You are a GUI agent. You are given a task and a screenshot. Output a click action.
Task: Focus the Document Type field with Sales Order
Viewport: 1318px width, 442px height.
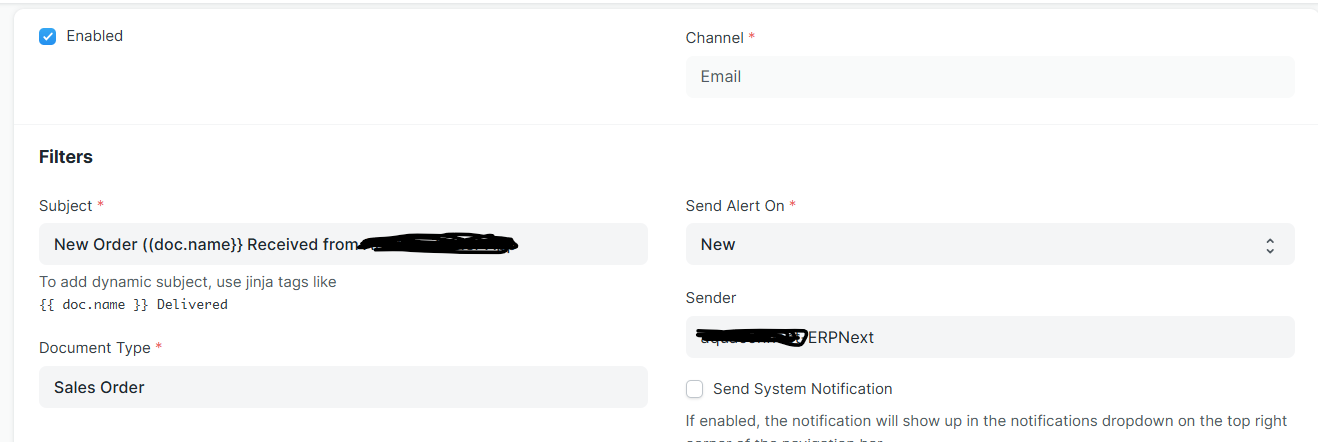click(x=343, y=387)
